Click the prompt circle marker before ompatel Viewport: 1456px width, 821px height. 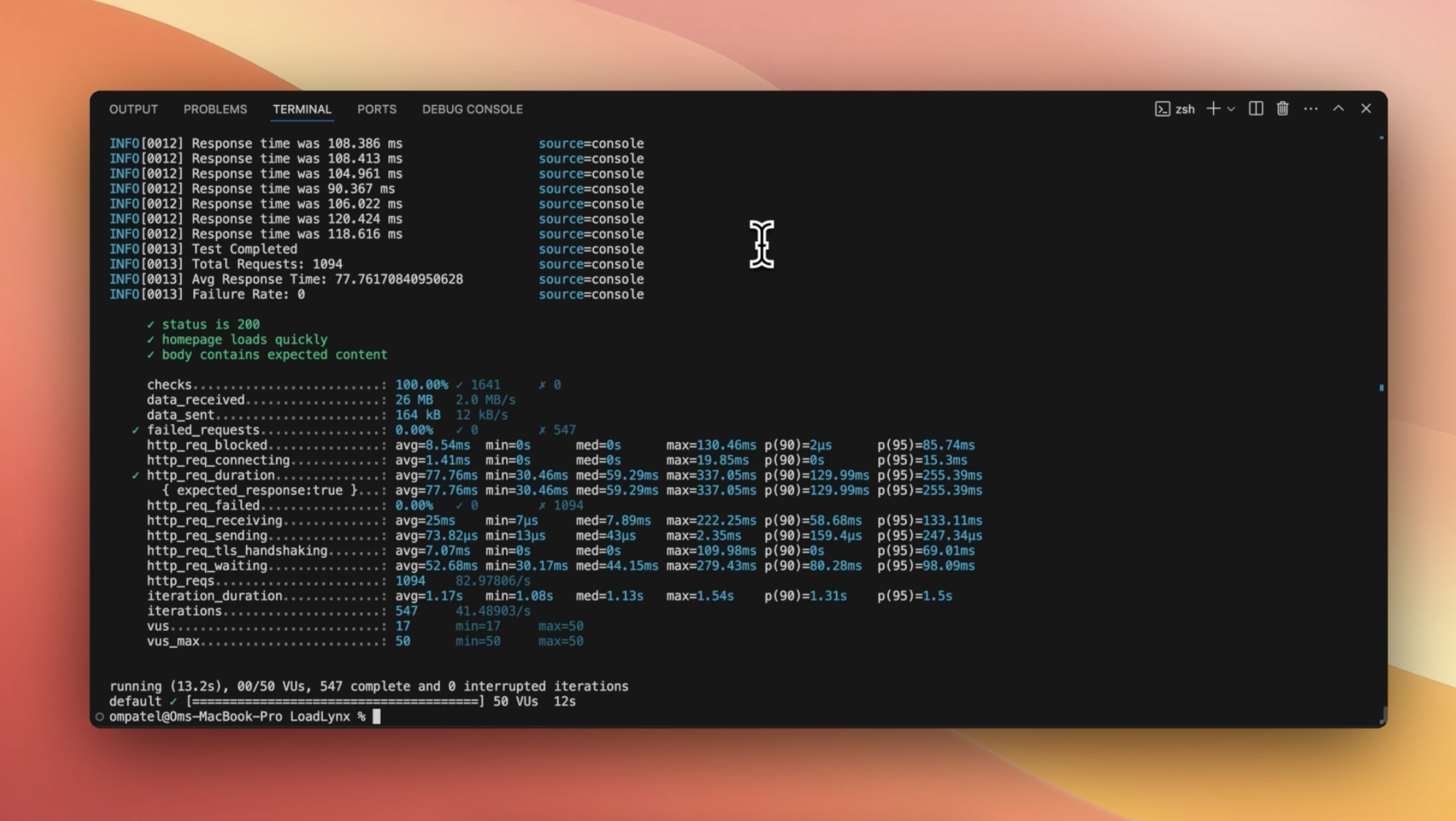coord(100,717)
